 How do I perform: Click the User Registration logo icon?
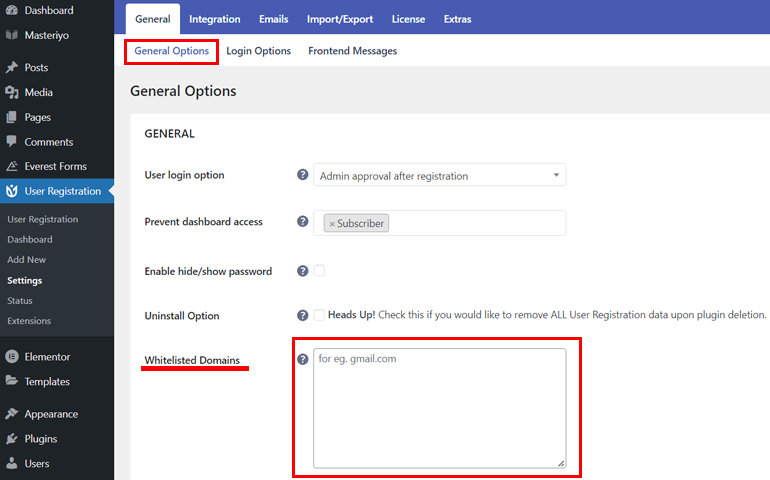click(x=12, y=191)
